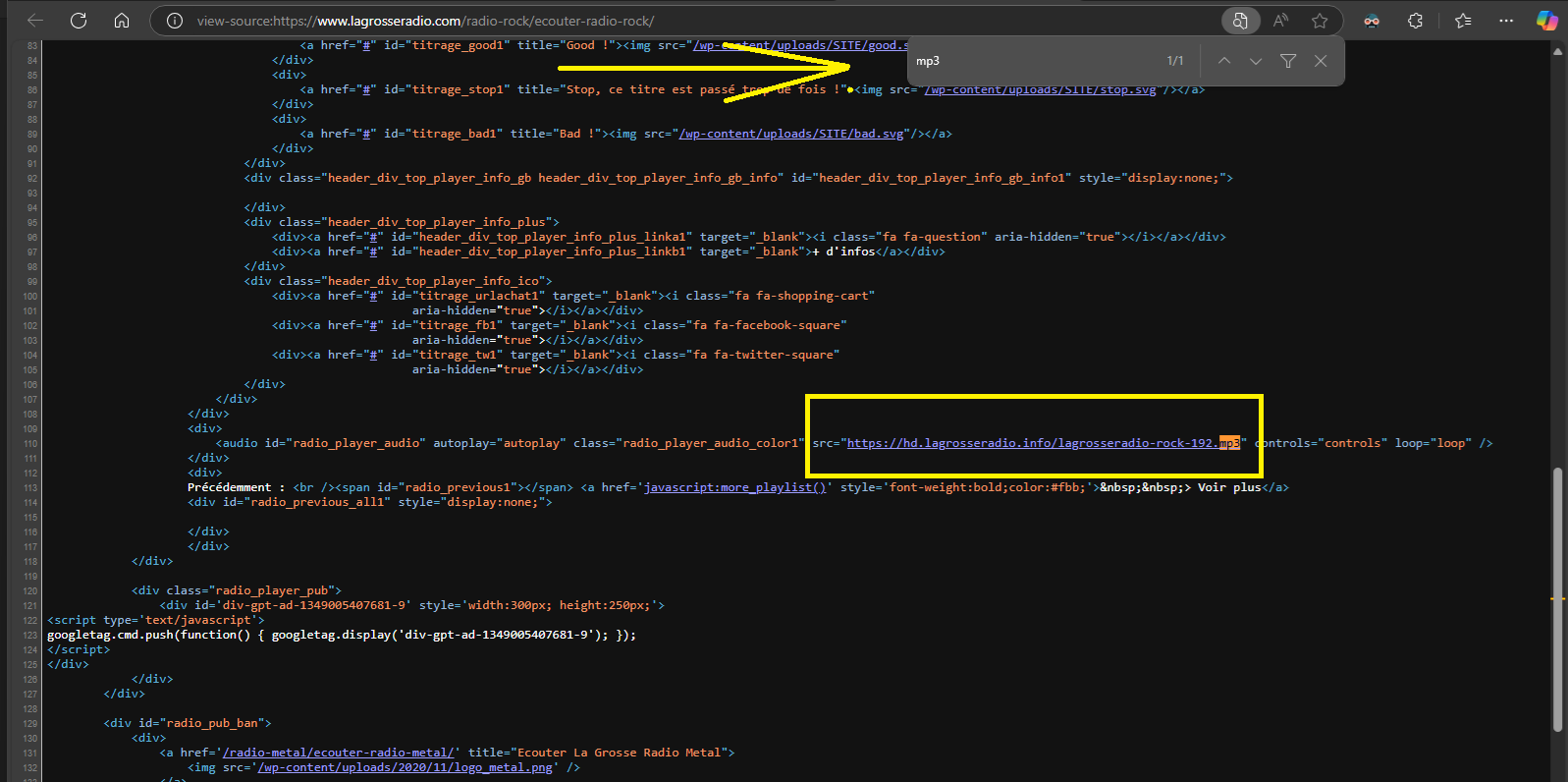Click id="header_div_top_player_info_gb_info1" text
The image size is (1568, 782).
(x=931, y=178)
